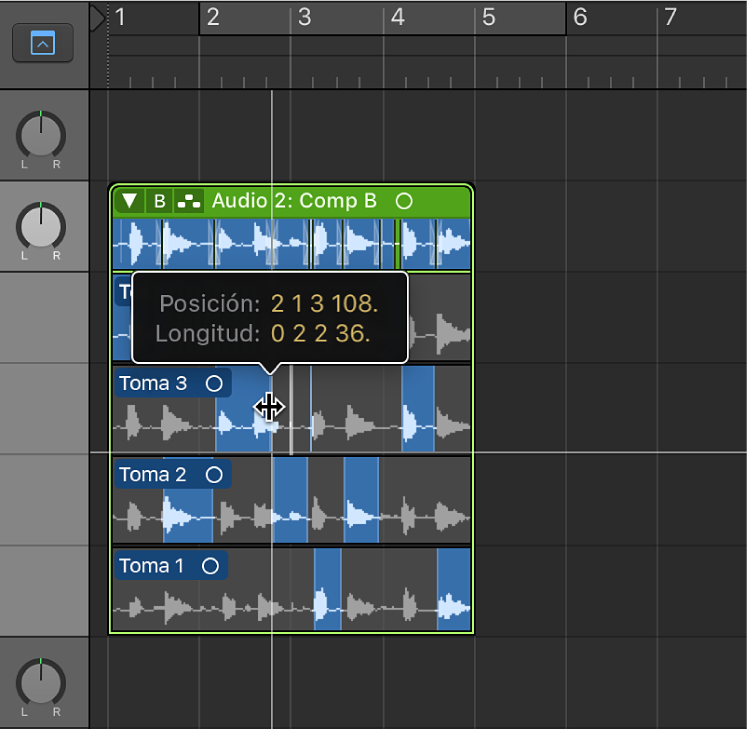Viewport: 747px width, 729px height.
Task: Open the take folder B pop-up menu
Action: coord(159,201)
